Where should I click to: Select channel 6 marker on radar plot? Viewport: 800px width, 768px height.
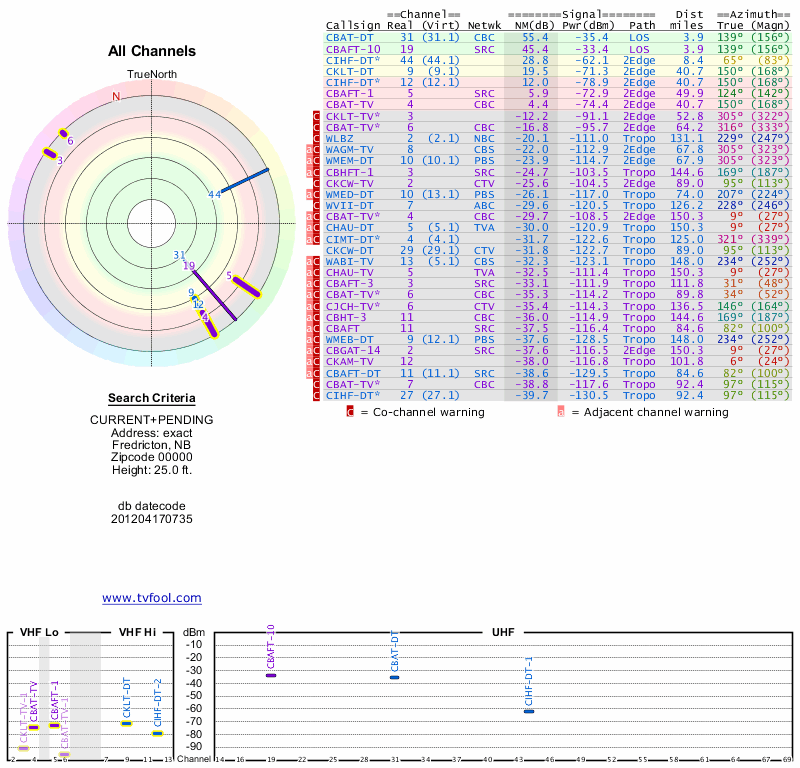tap(64, 133)
